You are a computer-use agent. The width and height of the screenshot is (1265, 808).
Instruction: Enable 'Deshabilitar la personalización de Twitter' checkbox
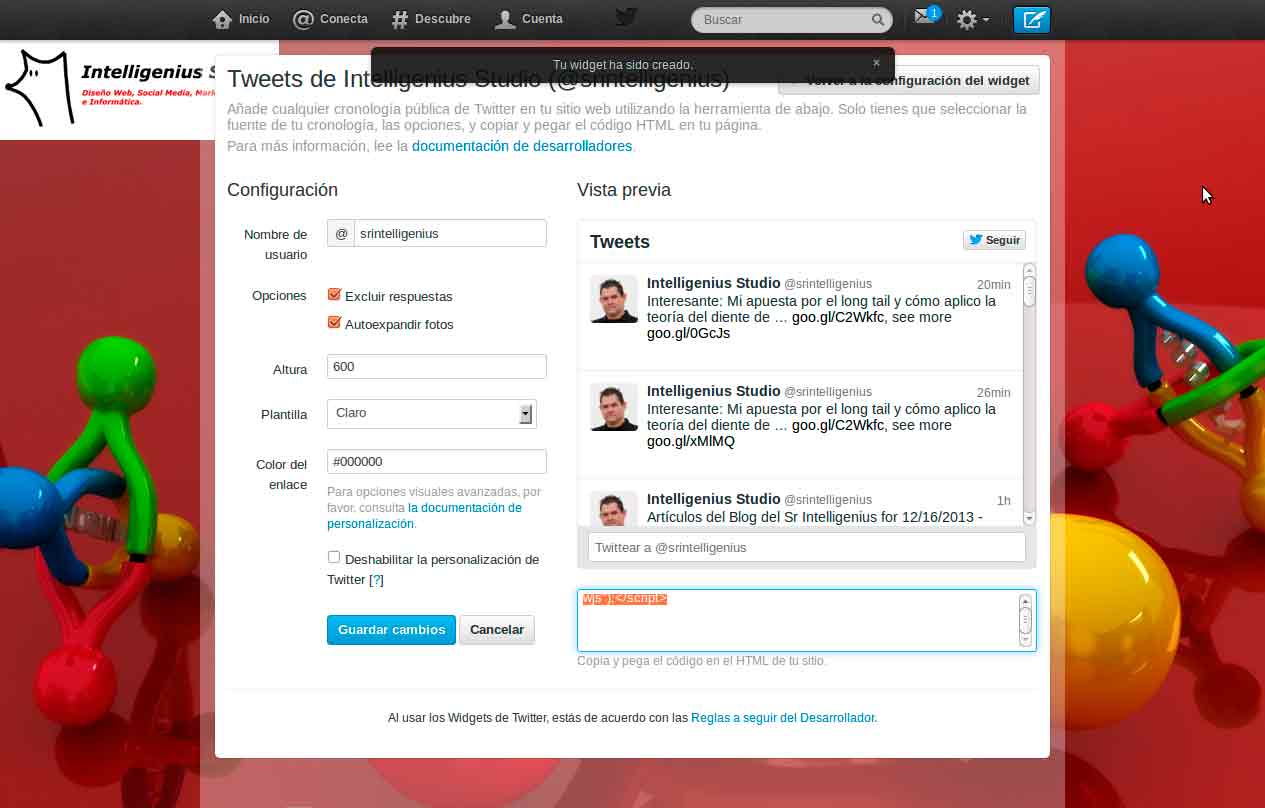pos(334,558)
